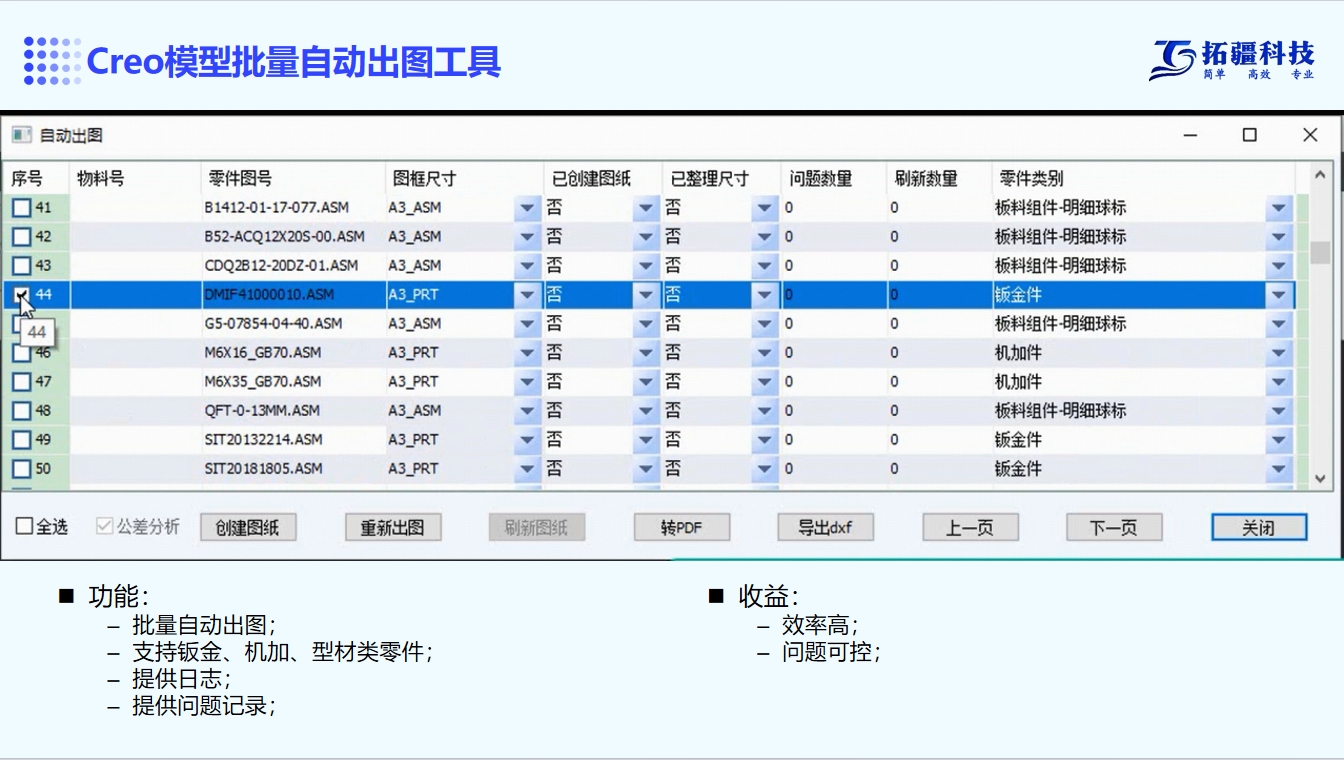This screenshot has width=1344, height=760.
Task: Open 图框尺寸 dropdown for G5-07854-04-40.ASM
Action: (x=527, y=324)
